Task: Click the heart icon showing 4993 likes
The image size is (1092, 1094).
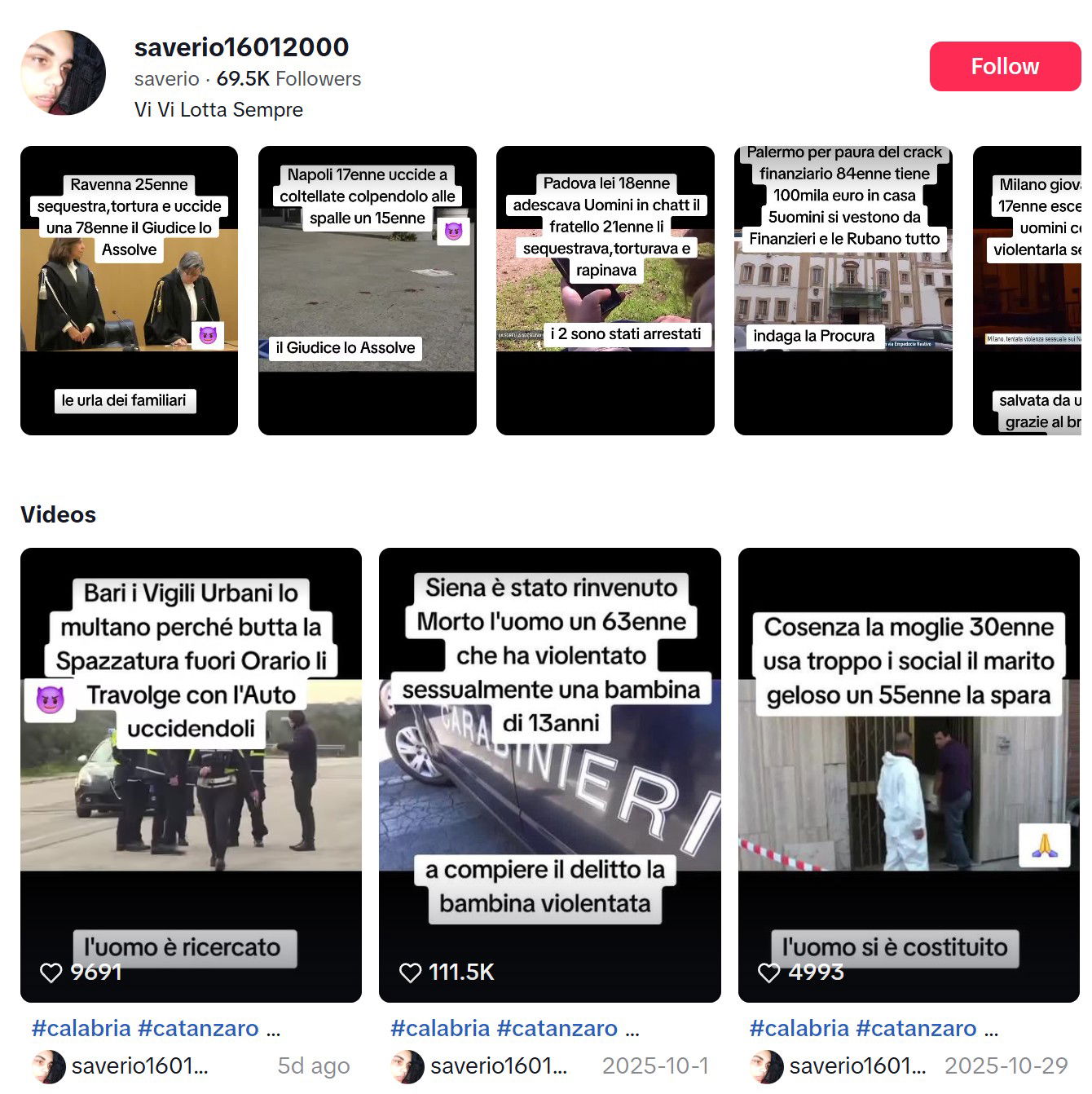Action: coord(768,973)
